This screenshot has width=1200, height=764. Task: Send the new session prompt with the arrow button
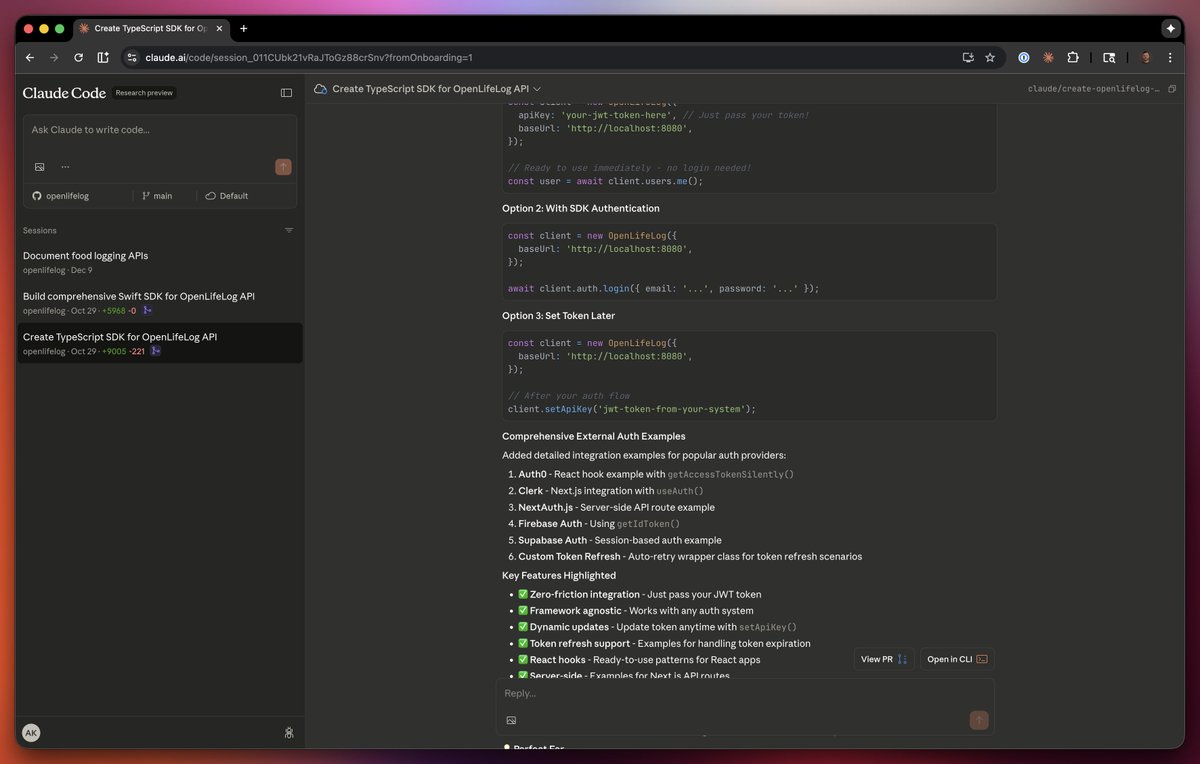point(283,167)
